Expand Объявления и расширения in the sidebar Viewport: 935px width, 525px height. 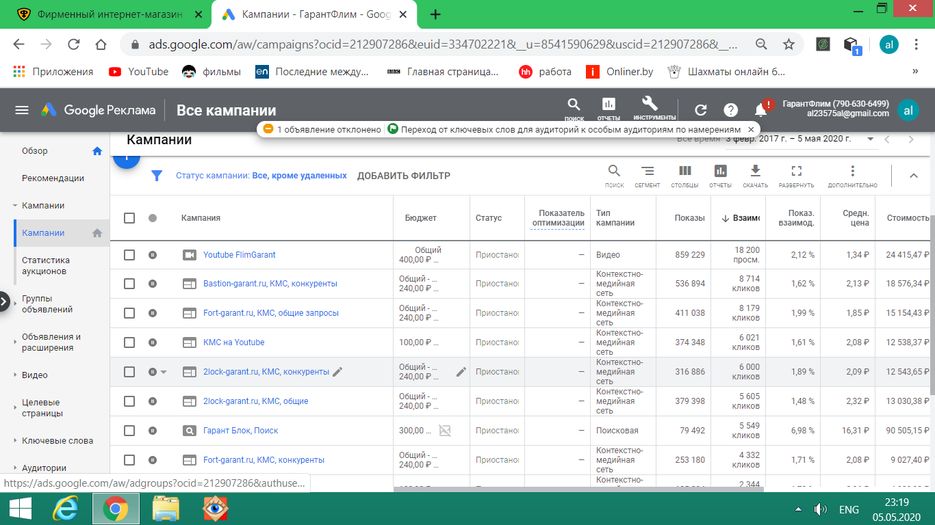tap(14, 342)
